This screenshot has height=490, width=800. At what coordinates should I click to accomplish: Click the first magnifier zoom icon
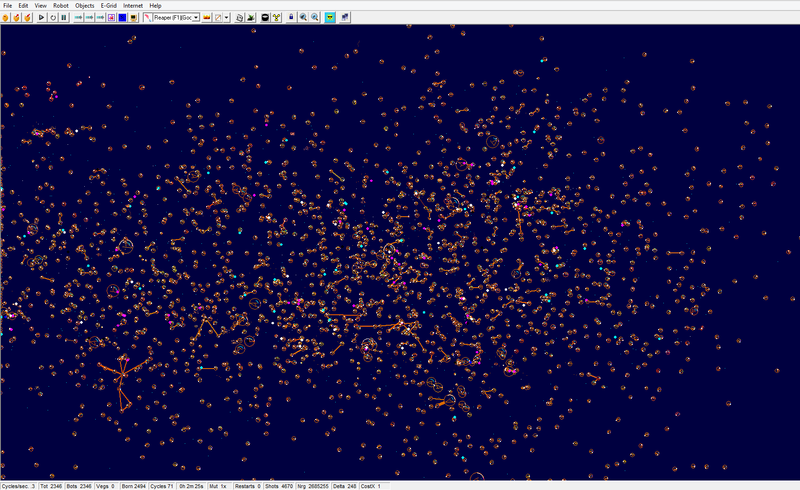[x=303, y=17]
